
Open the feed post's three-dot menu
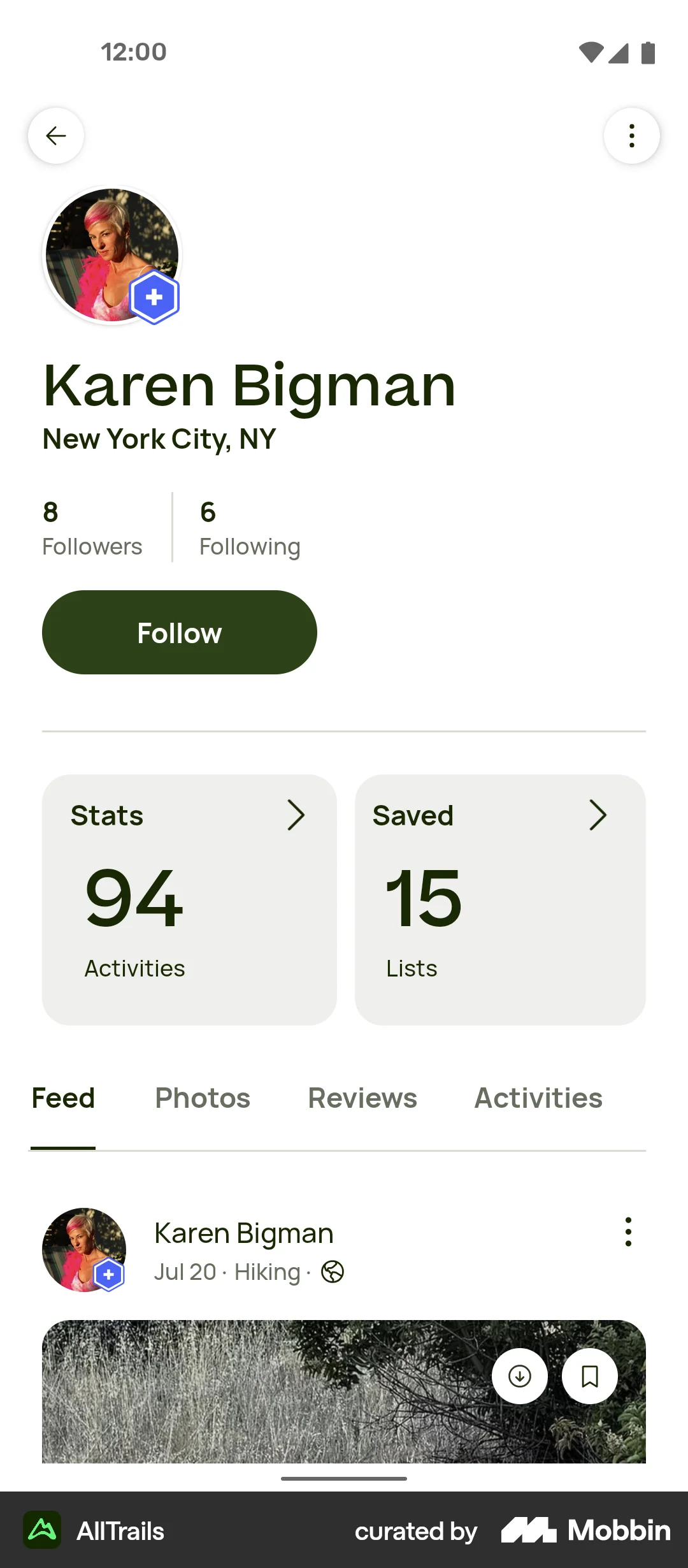628,1231
